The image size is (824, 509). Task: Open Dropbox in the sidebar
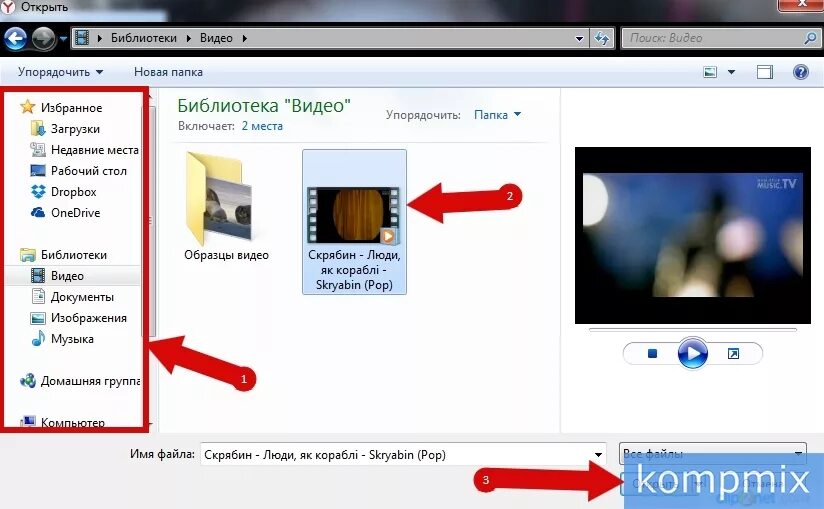(x=74, y=192)
